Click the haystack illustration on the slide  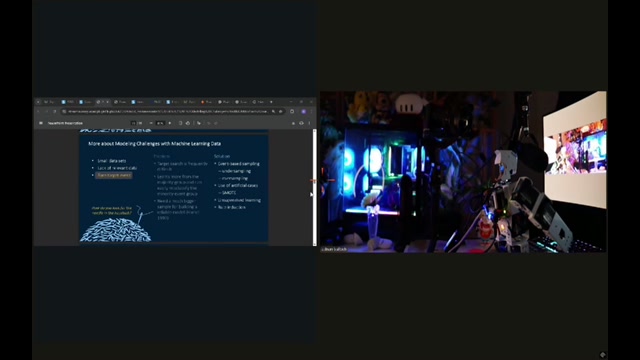116,230
